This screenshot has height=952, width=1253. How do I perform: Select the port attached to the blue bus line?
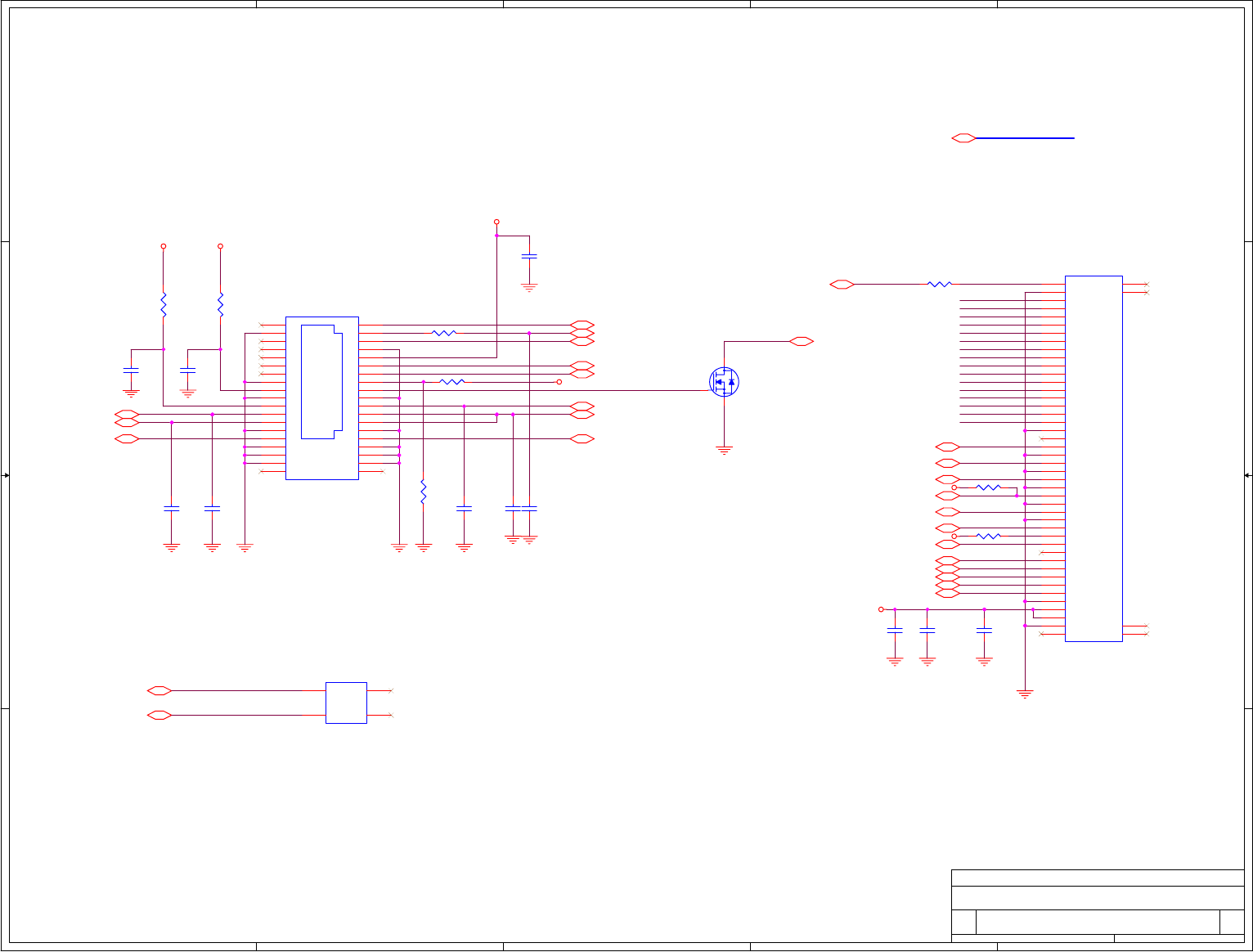(x=964, y=138)
